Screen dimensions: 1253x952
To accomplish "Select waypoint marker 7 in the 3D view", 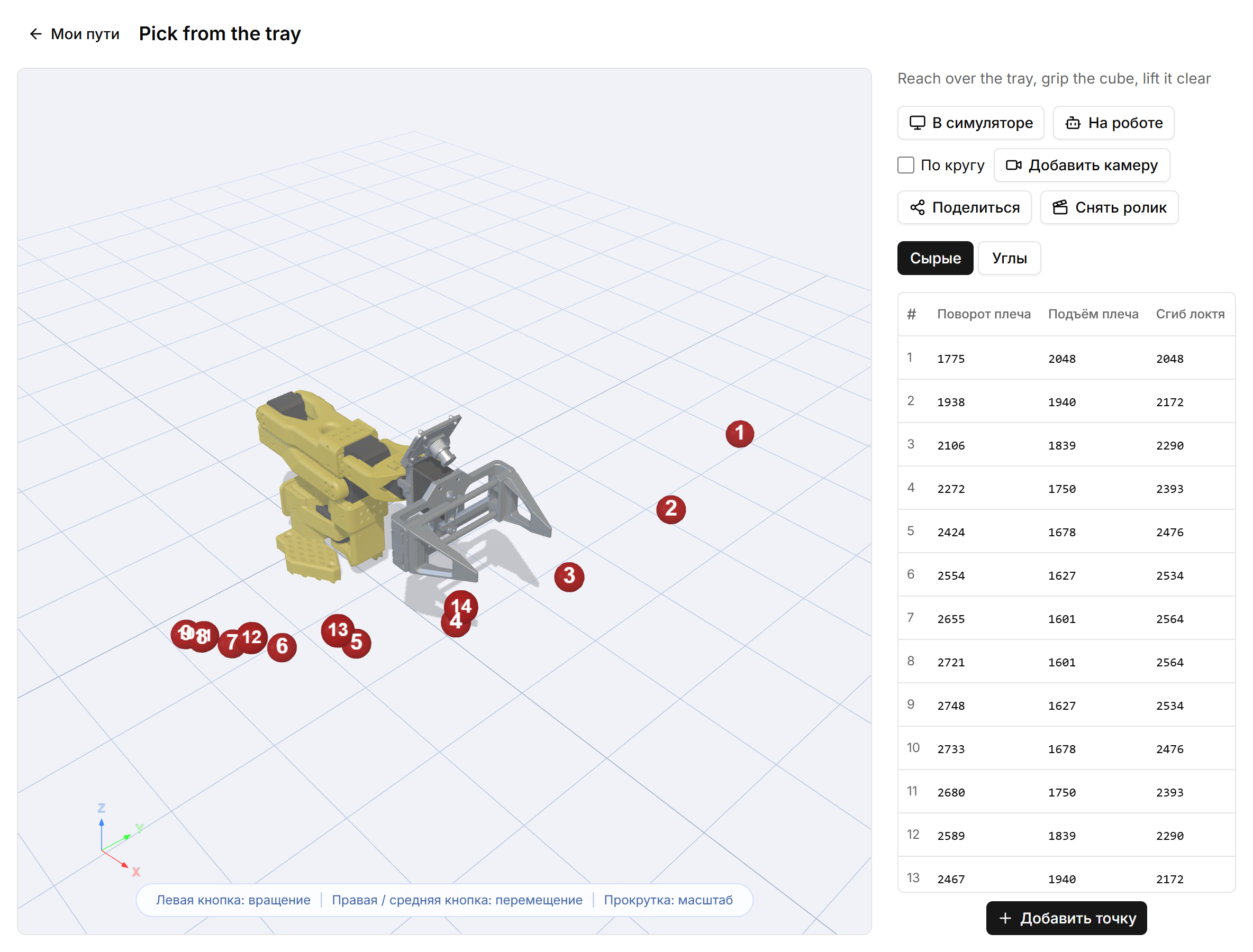I will click(x=230, y=643).
